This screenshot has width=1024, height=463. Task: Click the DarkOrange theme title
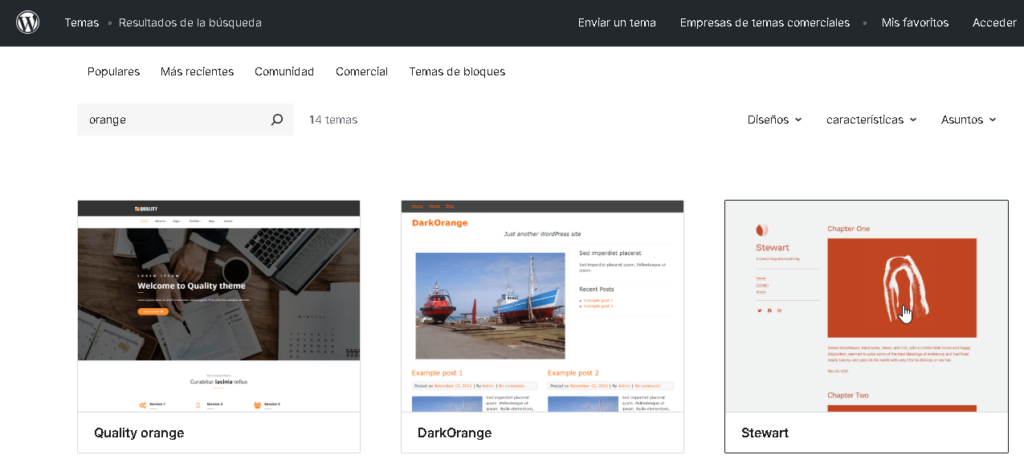[x=455, y=433]
